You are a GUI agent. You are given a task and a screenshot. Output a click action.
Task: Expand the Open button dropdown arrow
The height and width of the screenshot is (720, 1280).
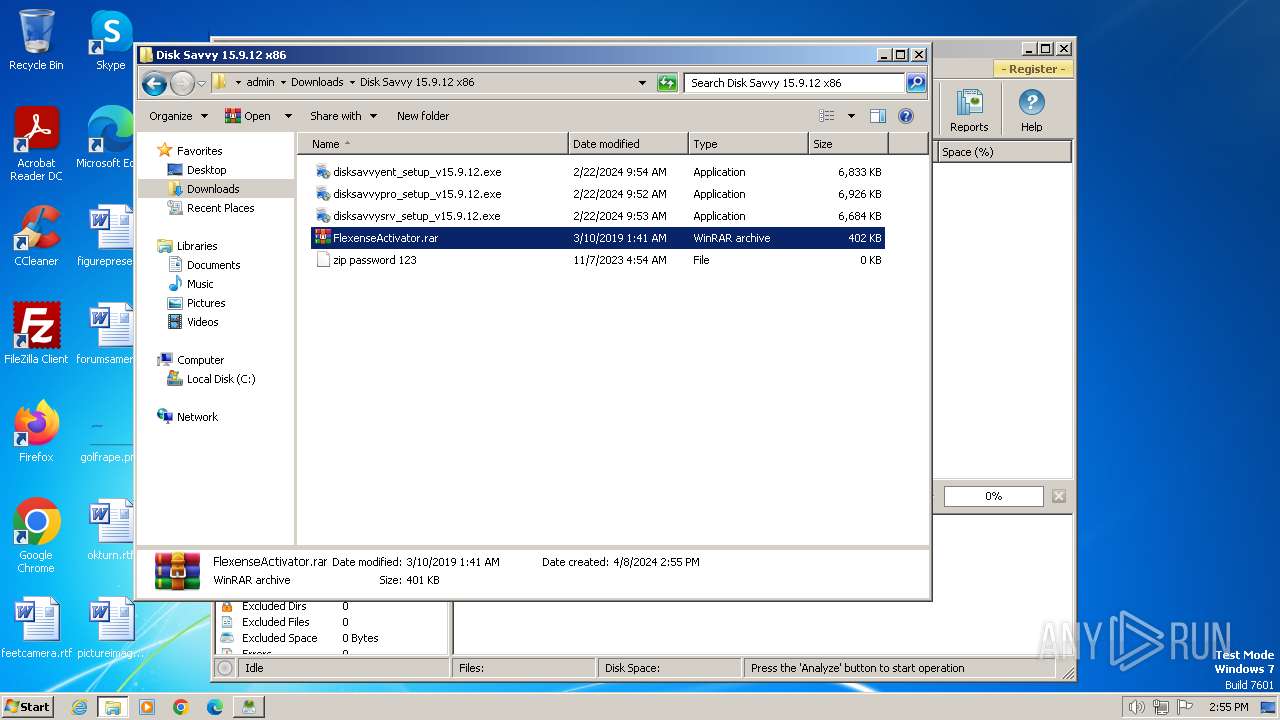click(x=288, y=116)
